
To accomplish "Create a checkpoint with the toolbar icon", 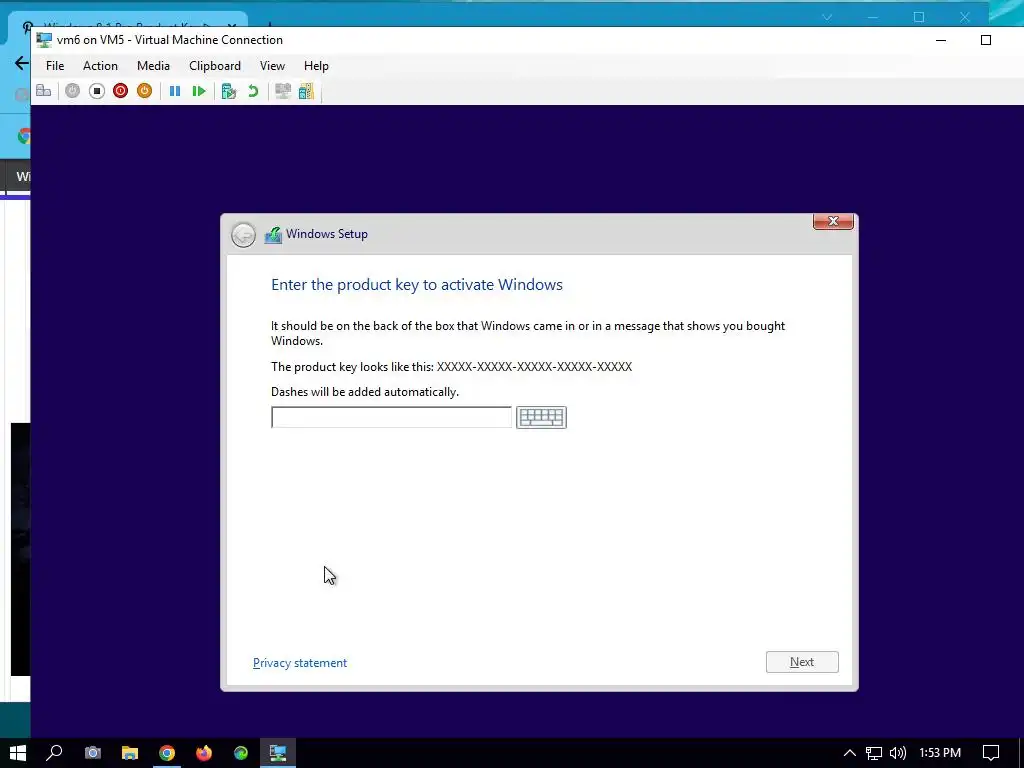I will [229, 91].
